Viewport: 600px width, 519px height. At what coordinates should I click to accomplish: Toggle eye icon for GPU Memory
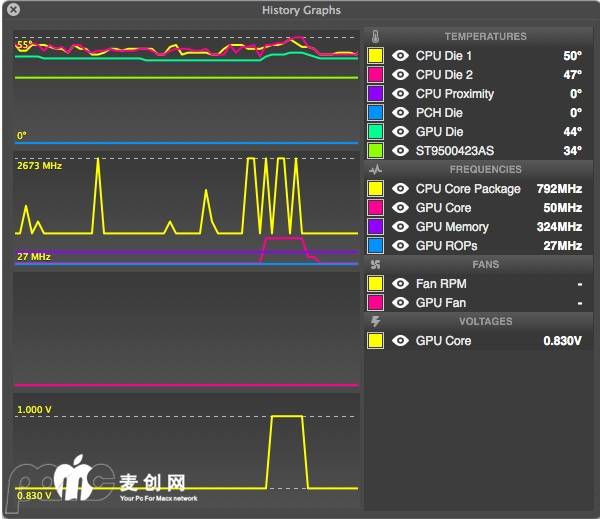[x=400, y=227]
